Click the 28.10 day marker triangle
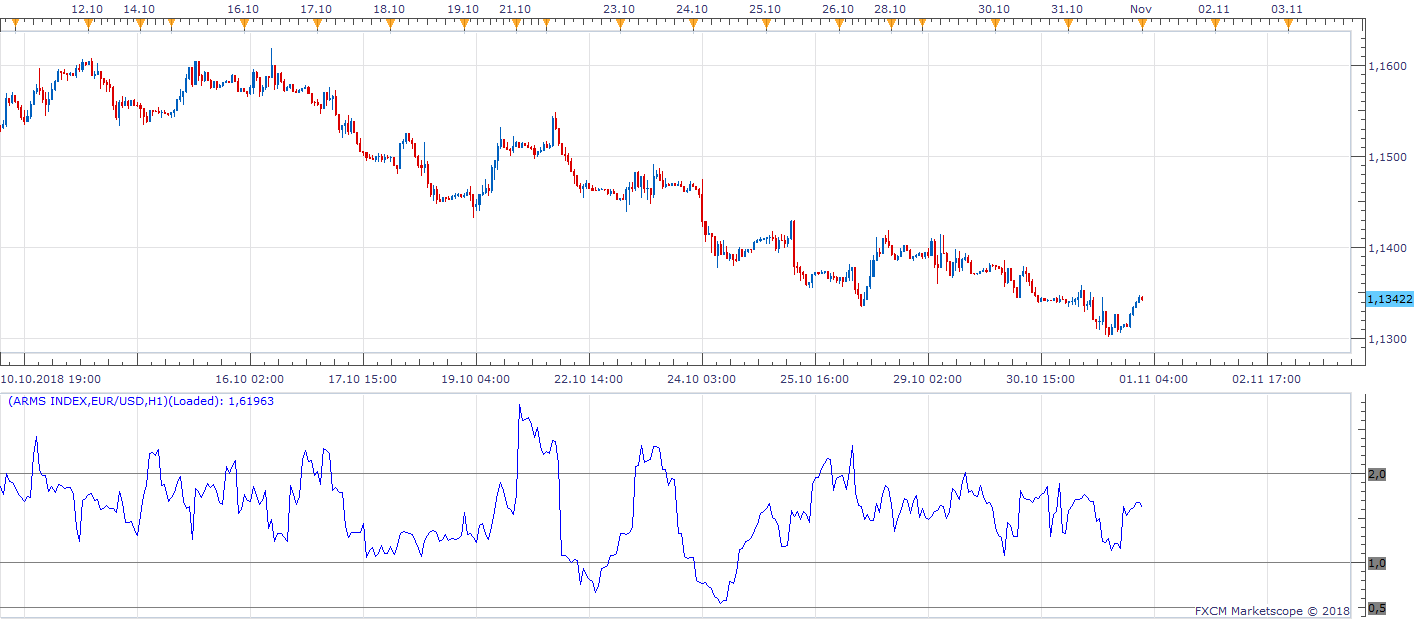This screenshot has height=619, width=1423. coord(890,24)
